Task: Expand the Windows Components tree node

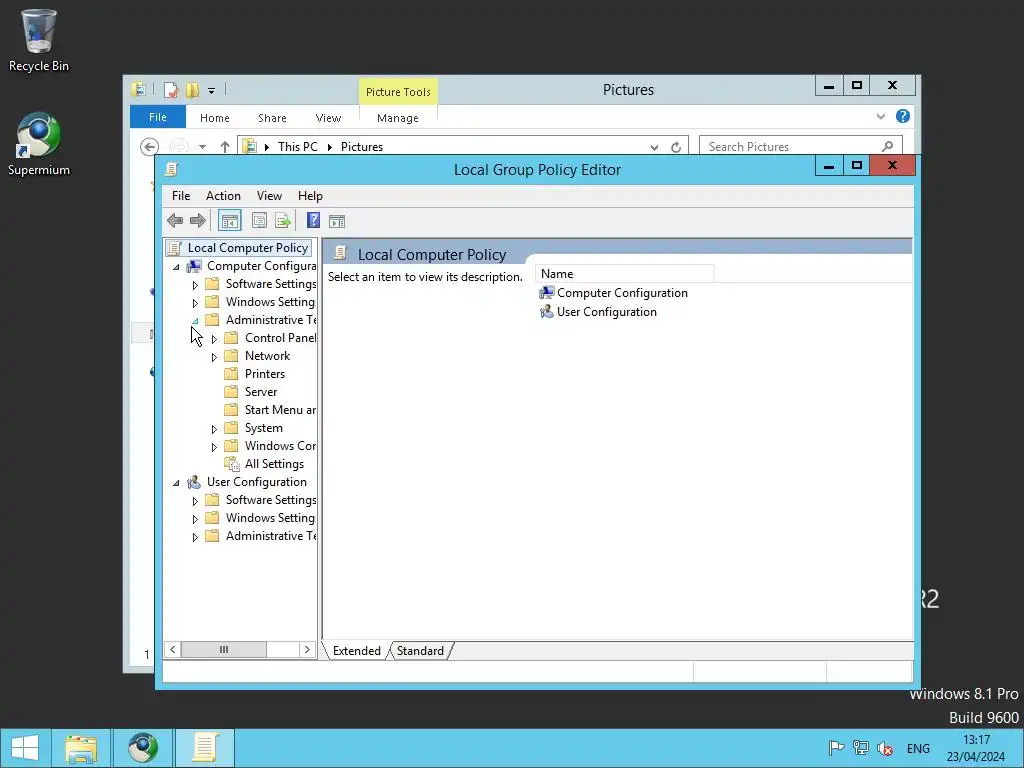Action: (x=214, y=447)
